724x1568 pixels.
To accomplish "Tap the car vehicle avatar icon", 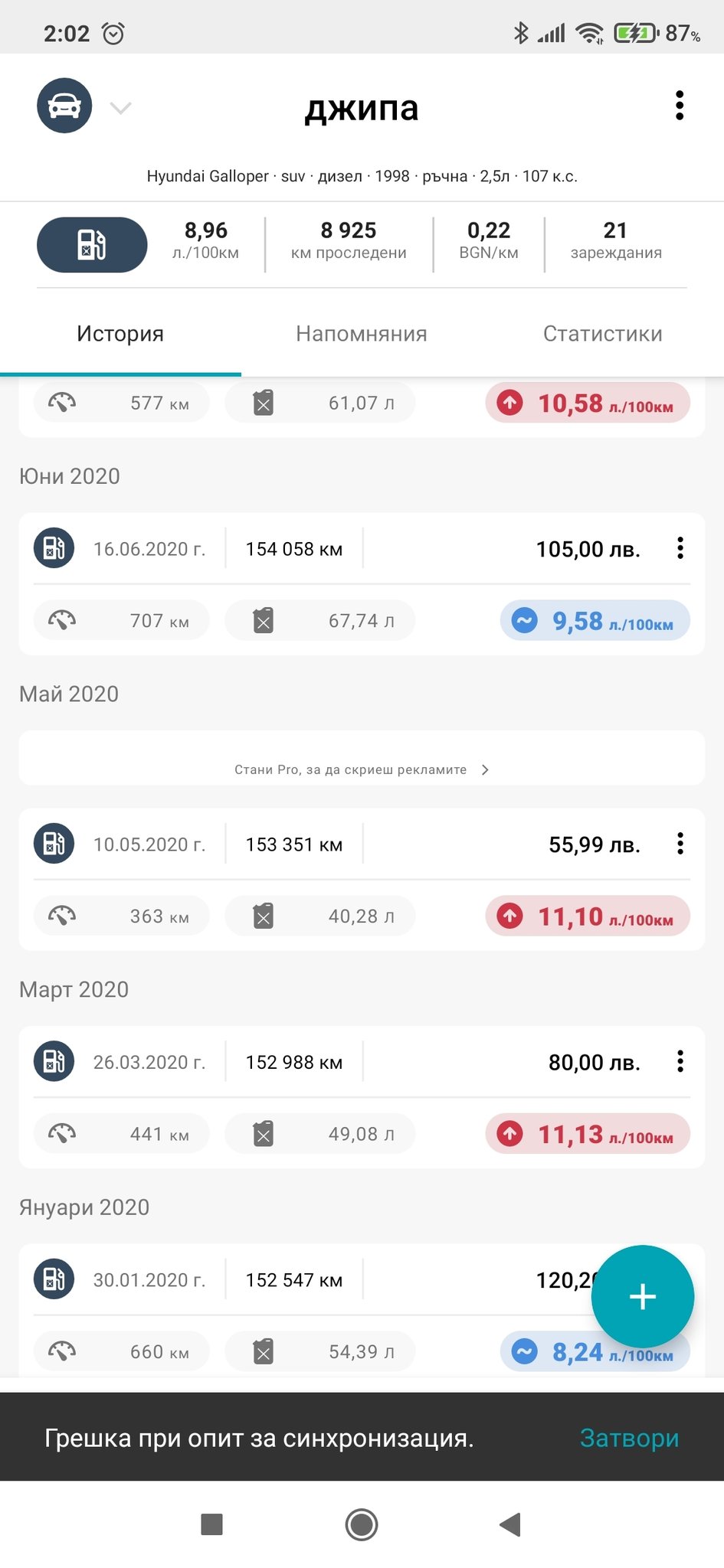I will pos(64,106).
